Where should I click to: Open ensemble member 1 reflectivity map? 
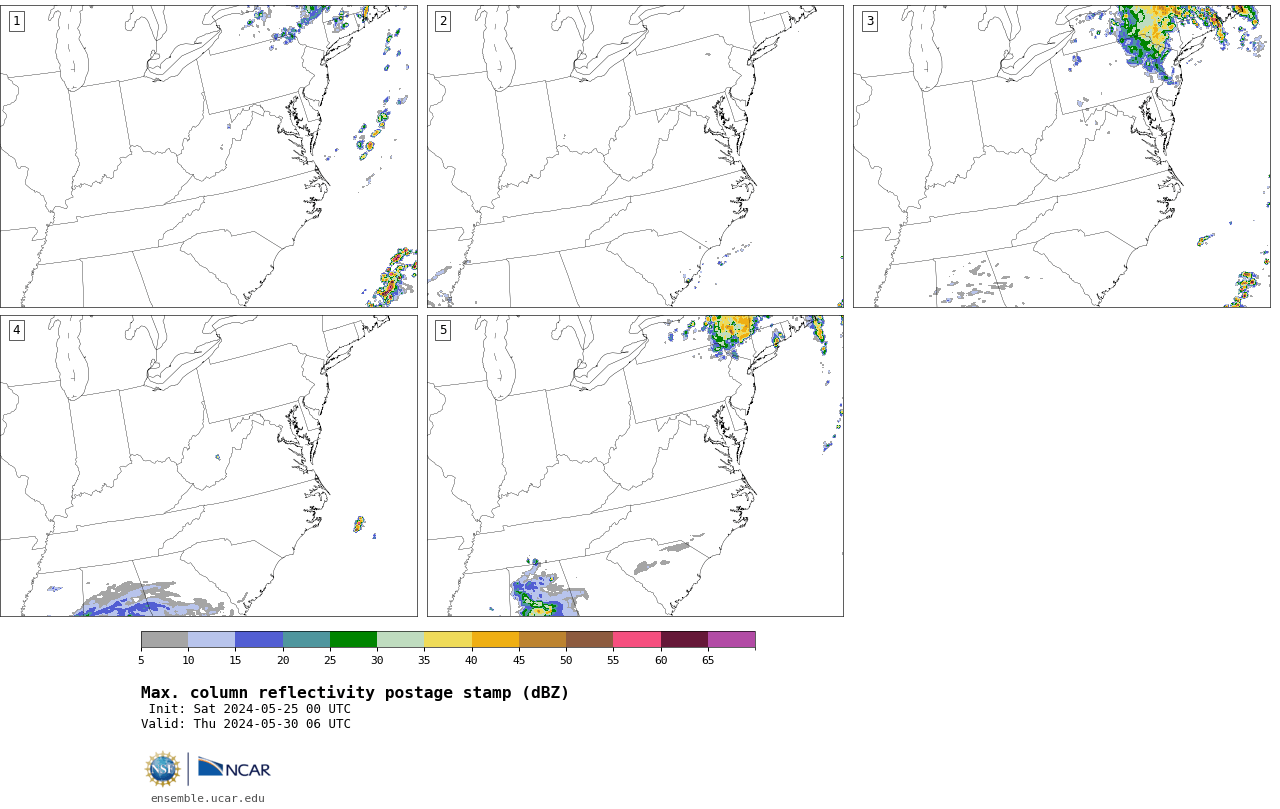point(208,156)
